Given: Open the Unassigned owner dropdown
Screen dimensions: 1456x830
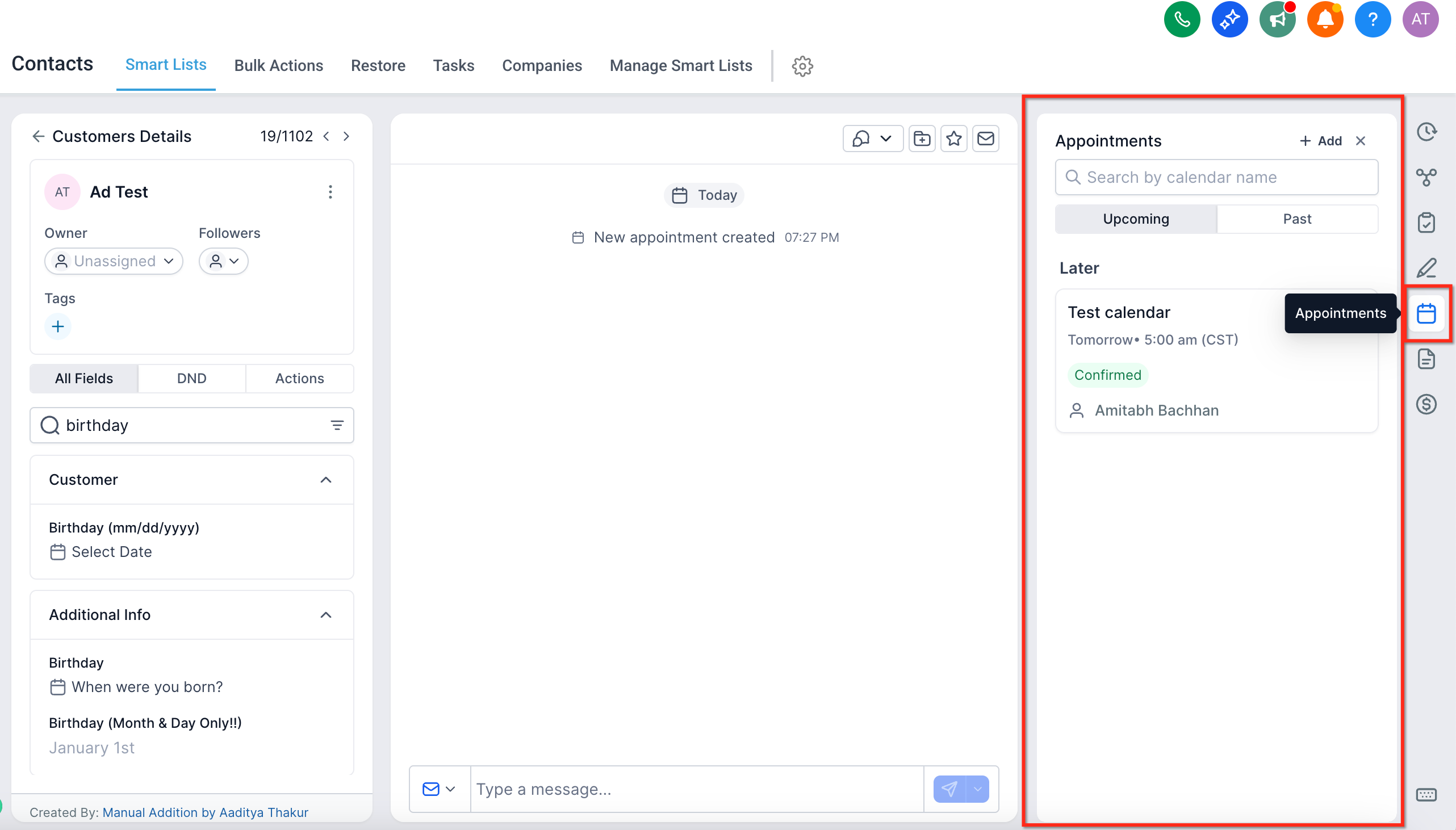Looking at the screenshot, I should coord(114,261).
